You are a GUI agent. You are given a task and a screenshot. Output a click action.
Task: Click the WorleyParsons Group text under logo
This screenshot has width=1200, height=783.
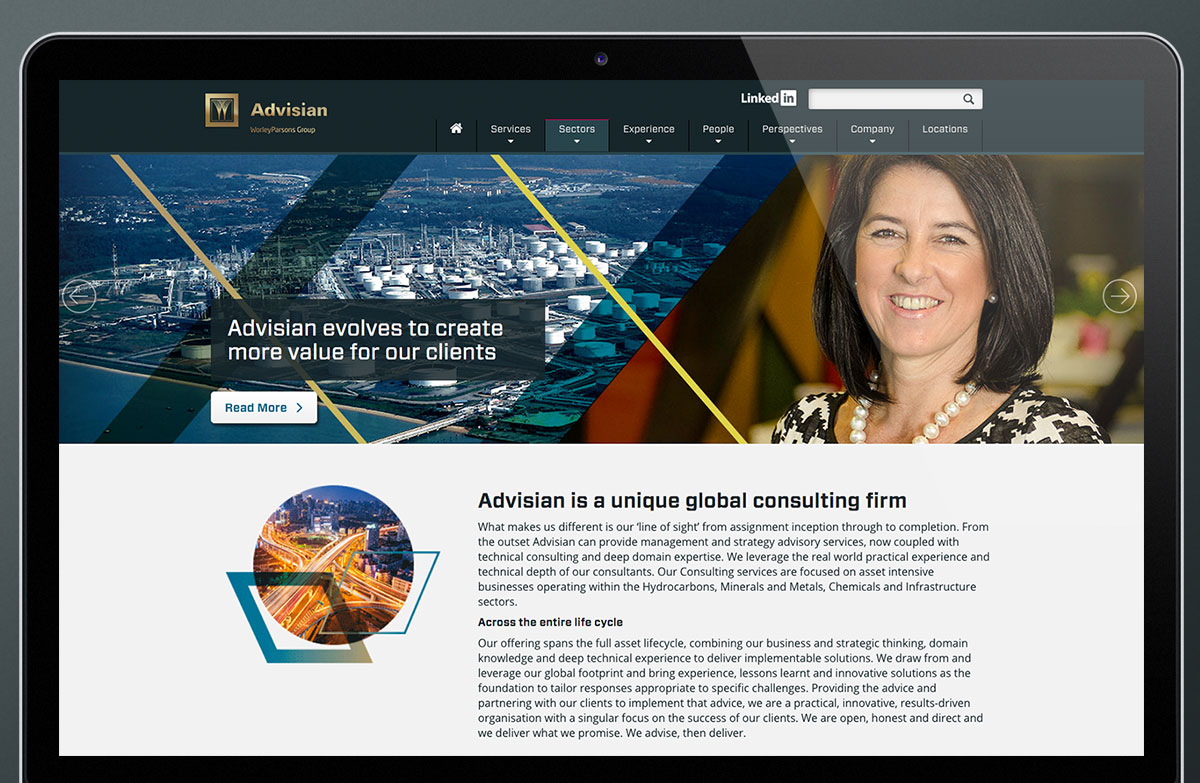(x=282, y=130)
